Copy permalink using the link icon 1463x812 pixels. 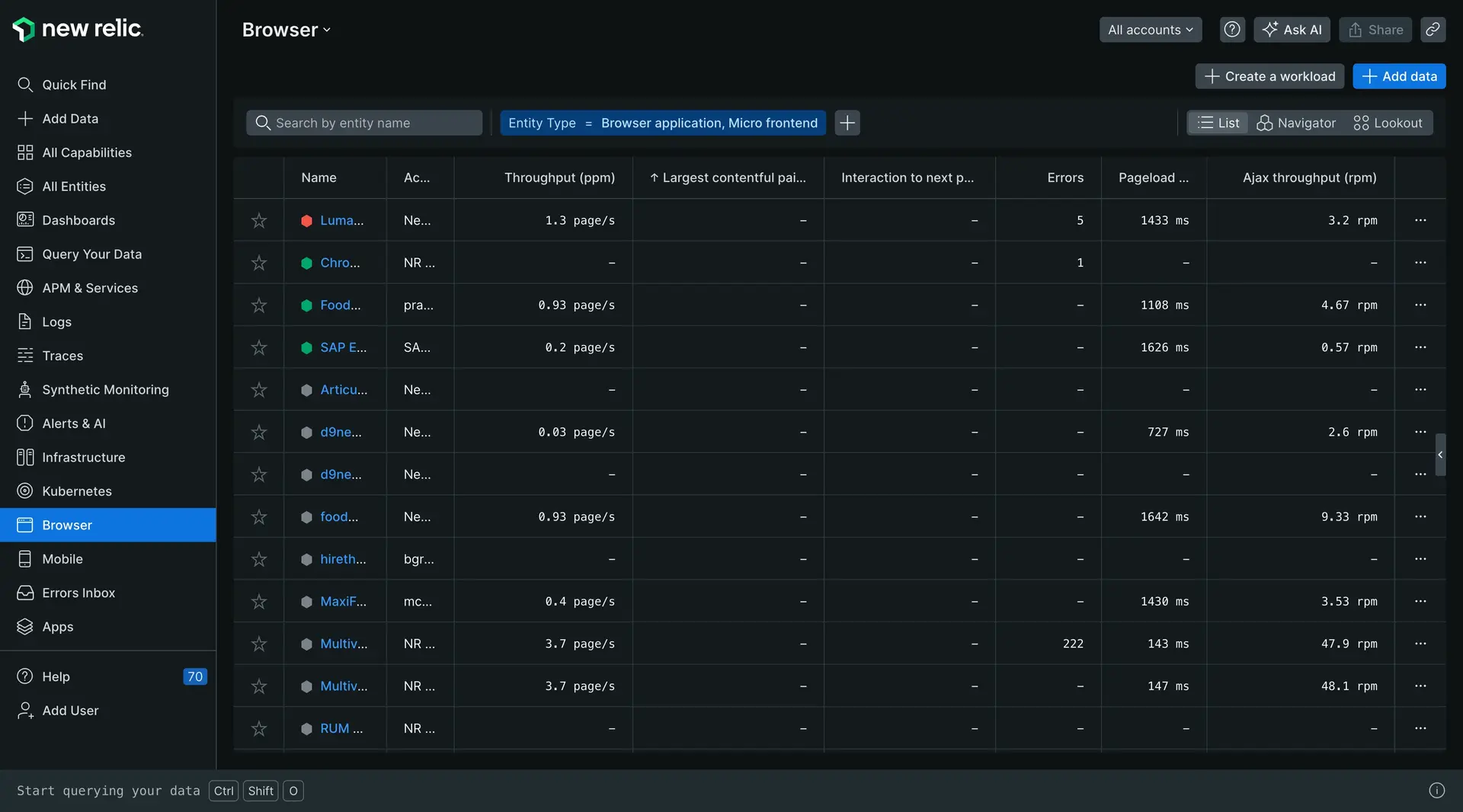point(1433,30)
